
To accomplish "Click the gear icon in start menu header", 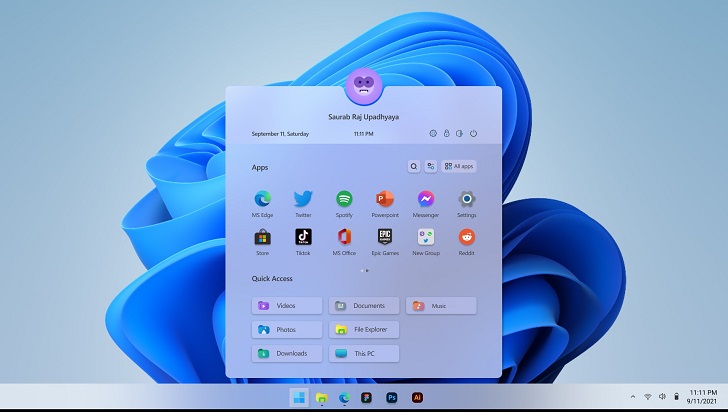I will (433, 133).
